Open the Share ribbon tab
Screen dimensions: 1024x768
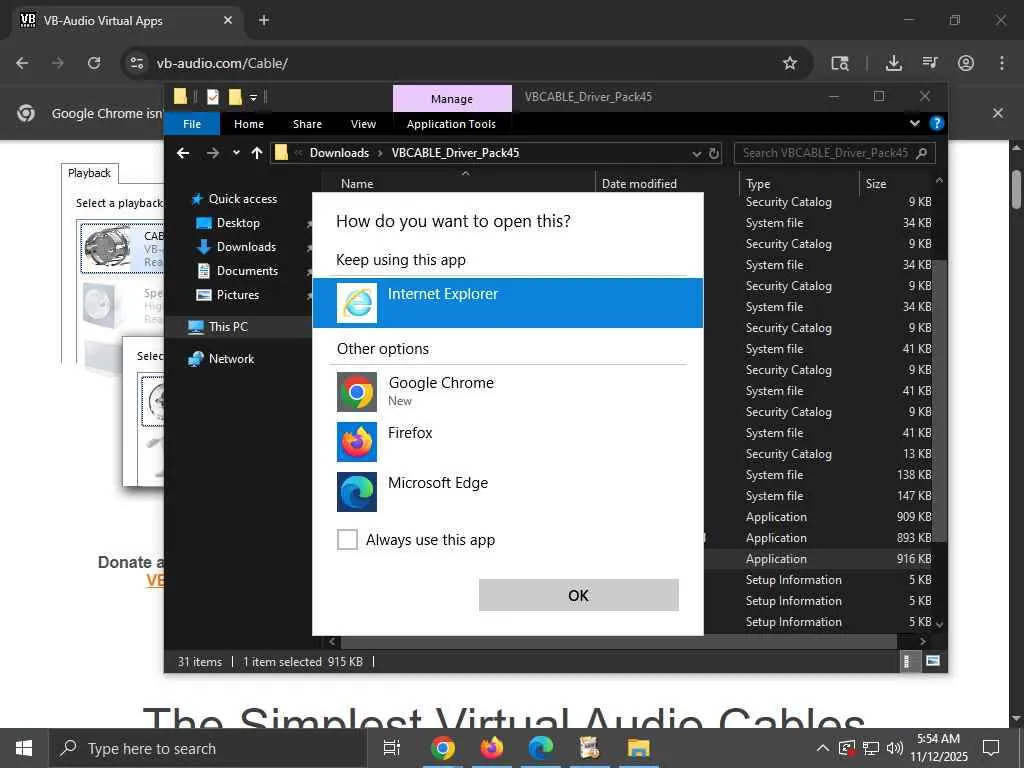tap(307, 124)
